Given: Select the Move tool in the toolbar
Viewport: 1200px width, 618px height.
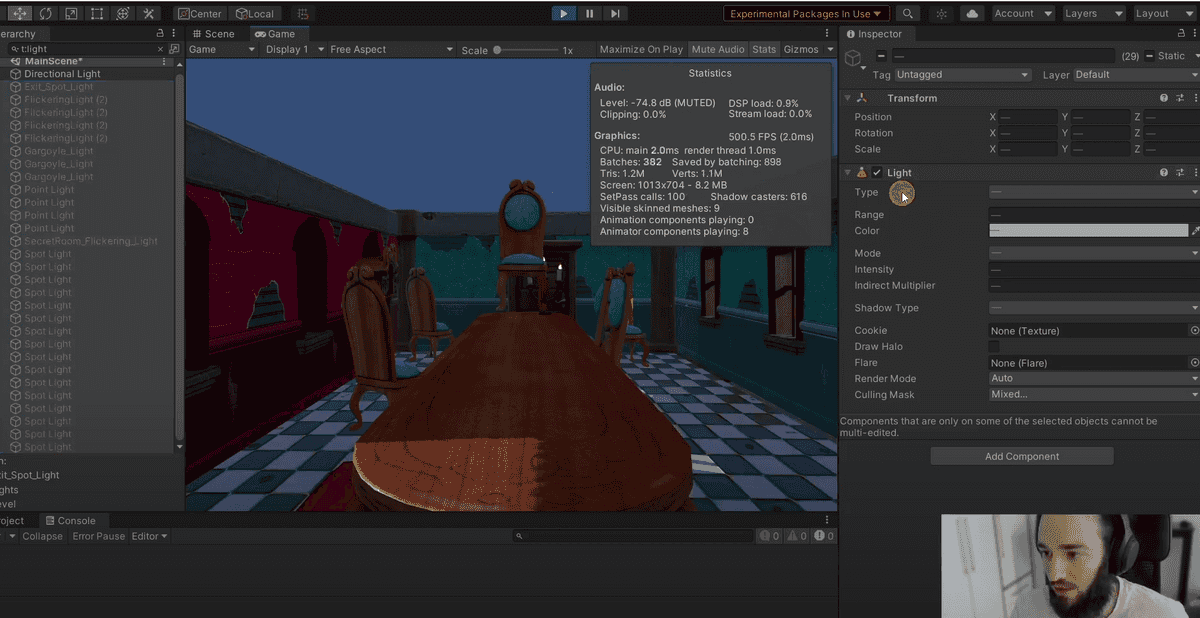Looking at the screenshot, I should tap(20, 14).
